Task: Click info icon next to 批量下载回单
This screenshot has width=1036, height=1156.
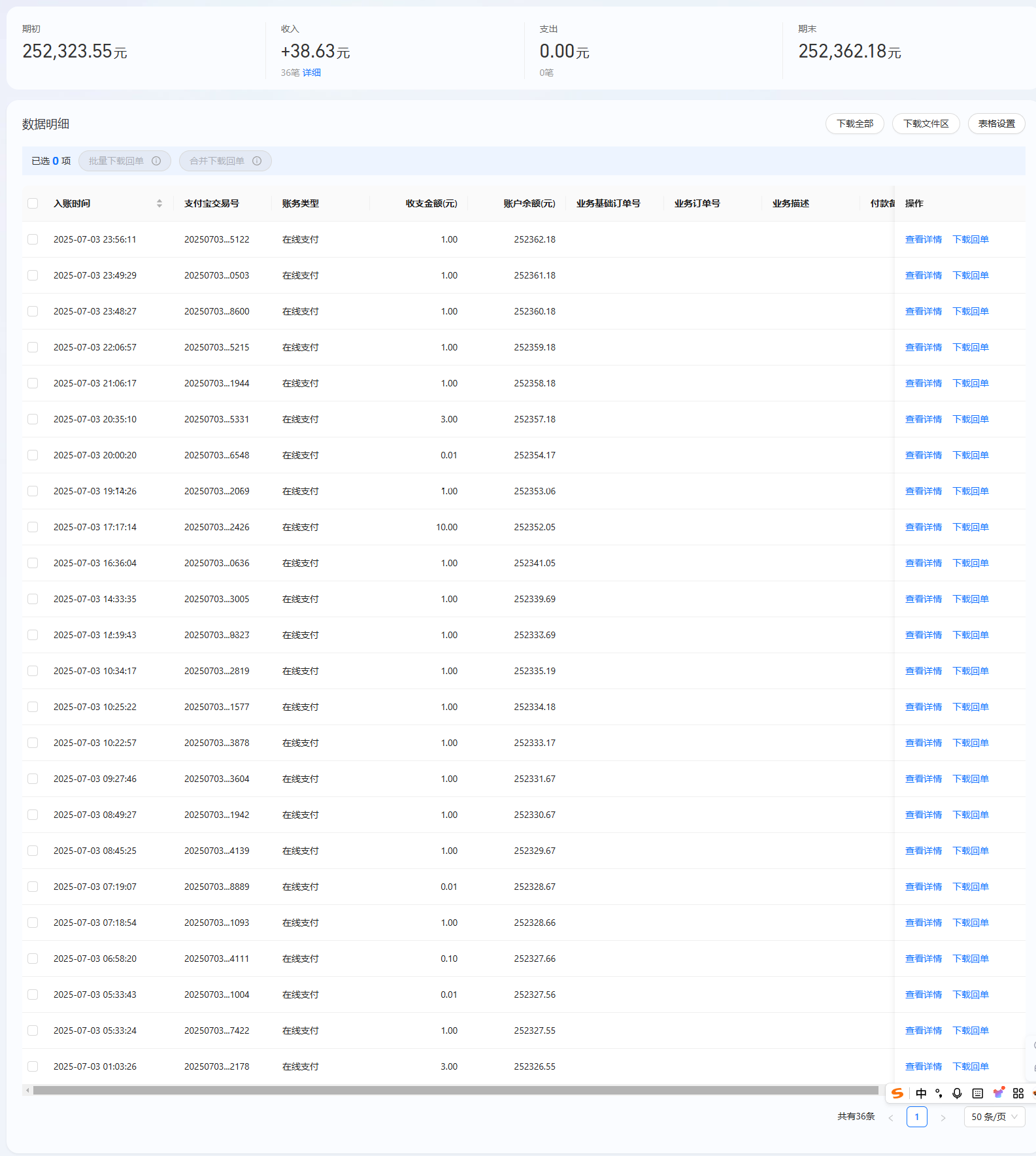Action: click(x=156, y=161)
